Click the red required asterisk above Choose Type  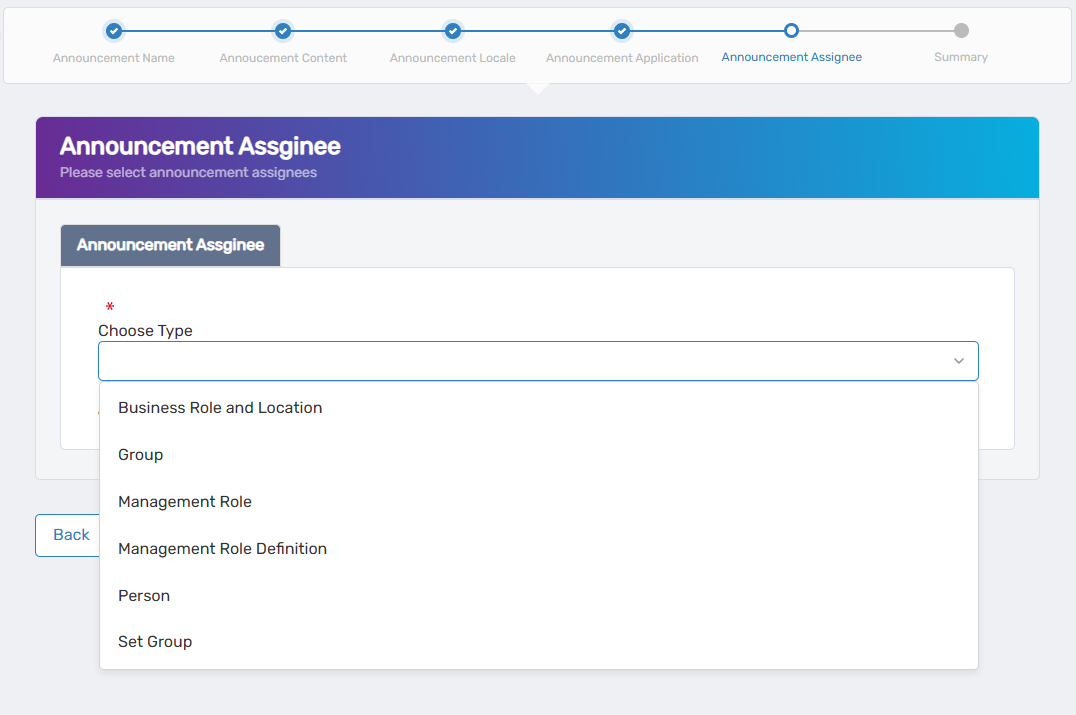109,308
